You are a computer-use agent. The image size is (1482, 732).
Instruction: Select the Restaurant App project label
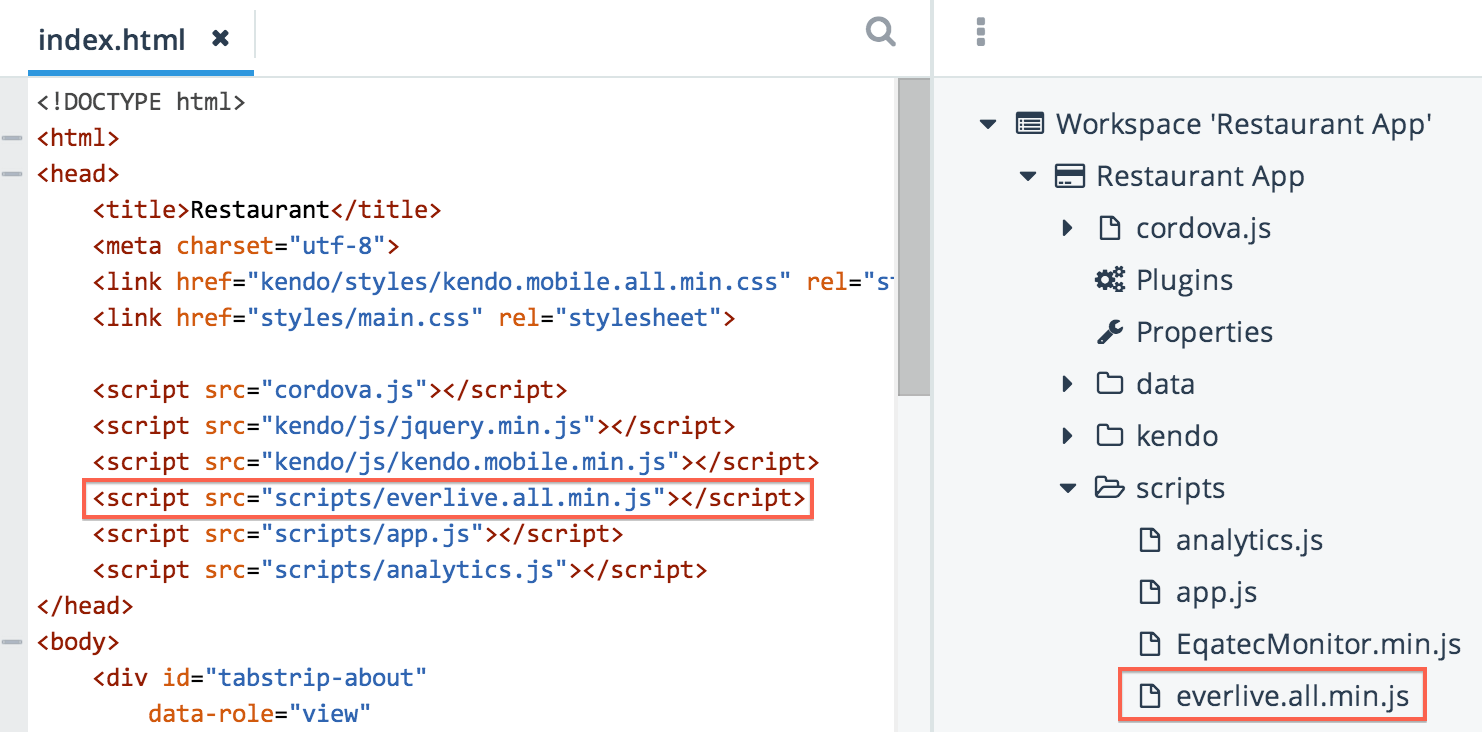pos(1200,177)
